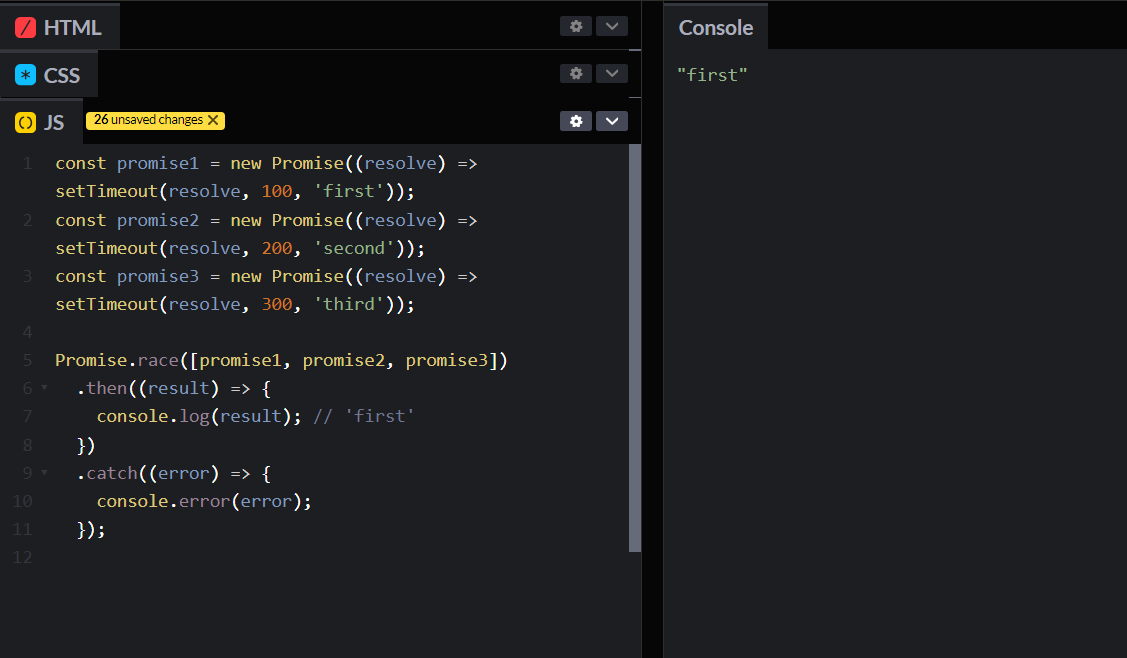Click the number 300 in setTimeout
This screenshot has width=1127, height=658.
pyautogui.click(x=277, y=304)
